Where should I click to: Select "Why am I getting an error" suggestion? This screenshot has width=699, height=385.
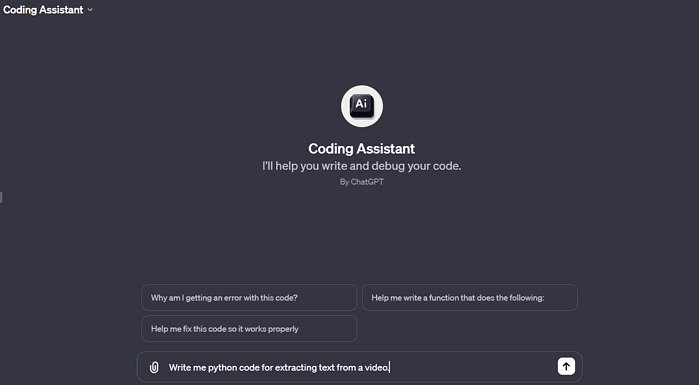[x=249, y=298]
